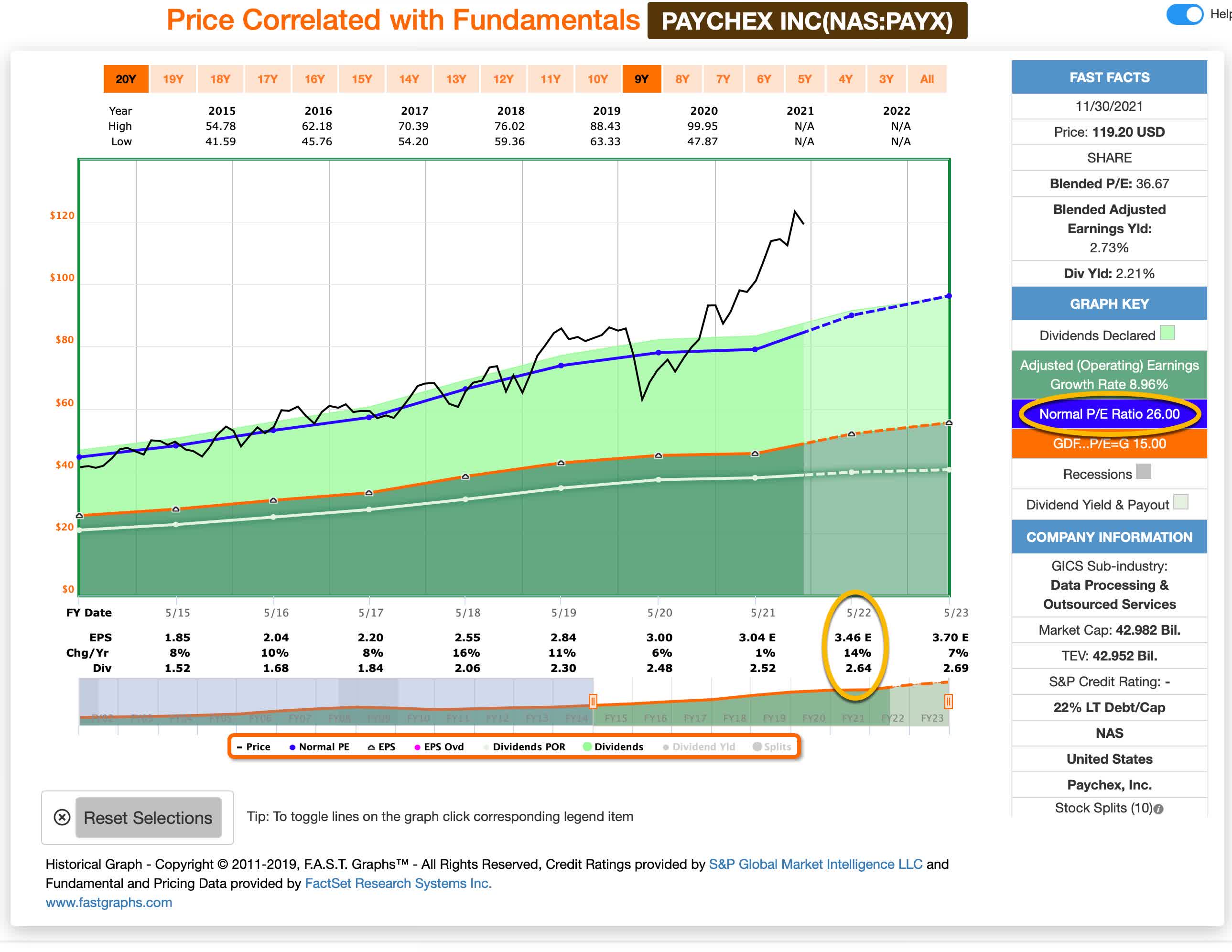Click the right range handle on the mini timeline
The height and width of the screenshot is (952, 1232).
pyautogui.click(x=948, y=701)
